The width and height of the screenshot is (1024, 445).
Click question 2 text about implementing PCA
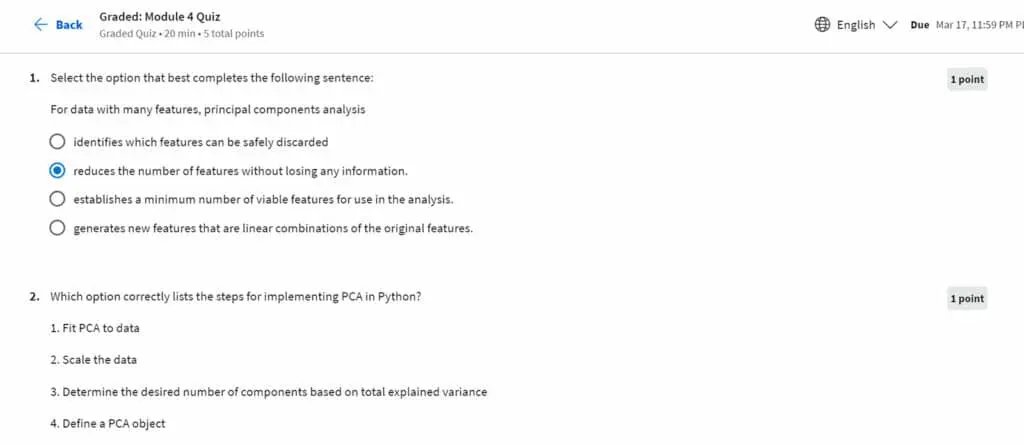pos(235,297)
